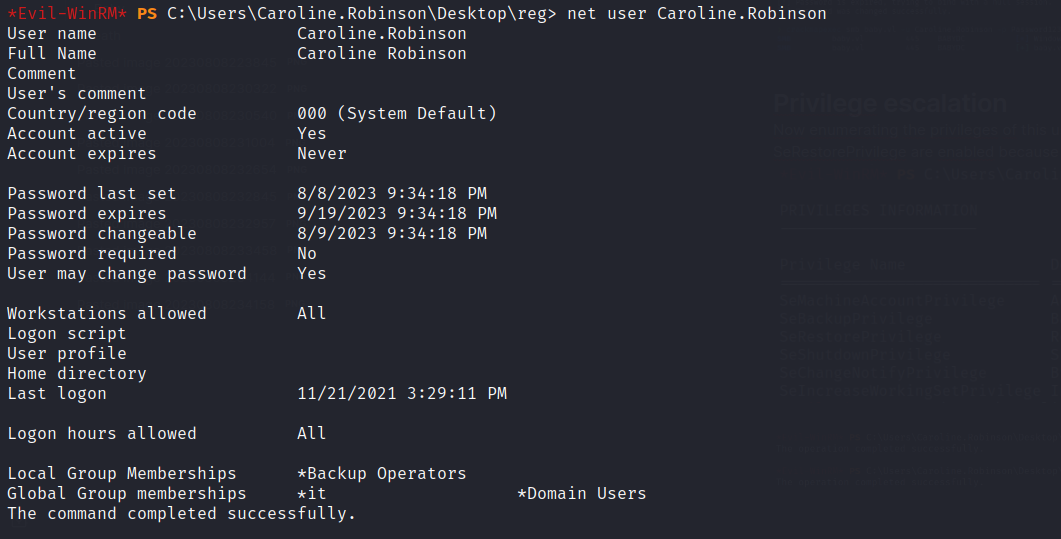Click the '*it' global group entry
The image size is (1061, 539).
(x=311, y=494)
